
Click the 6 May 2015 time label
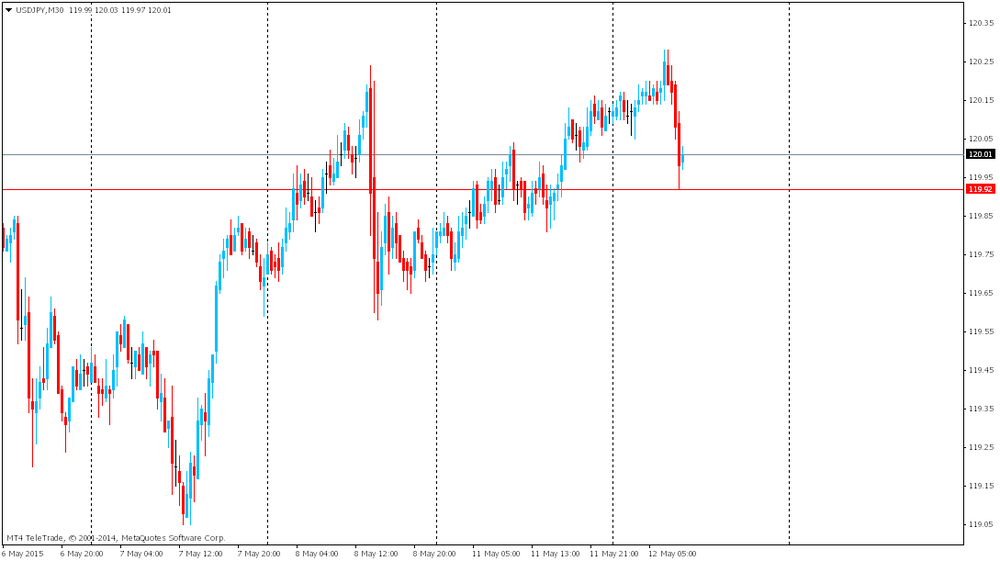pos(22,553)
